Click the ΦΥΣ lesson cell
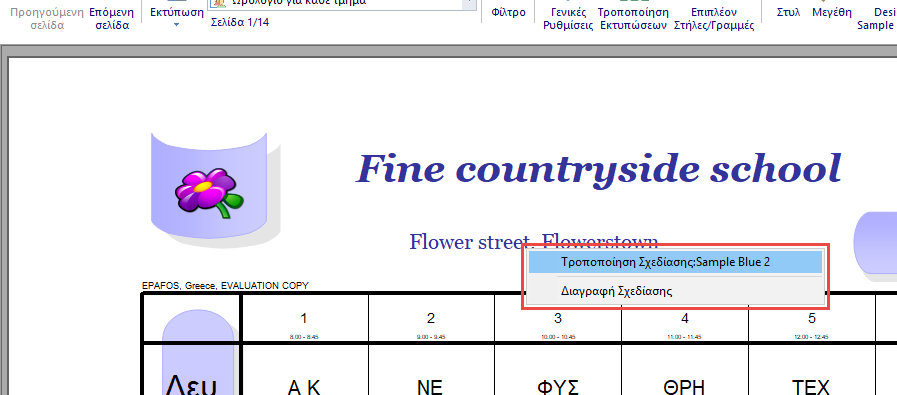This screenshot has height=395, width=897. click(558, 370)
